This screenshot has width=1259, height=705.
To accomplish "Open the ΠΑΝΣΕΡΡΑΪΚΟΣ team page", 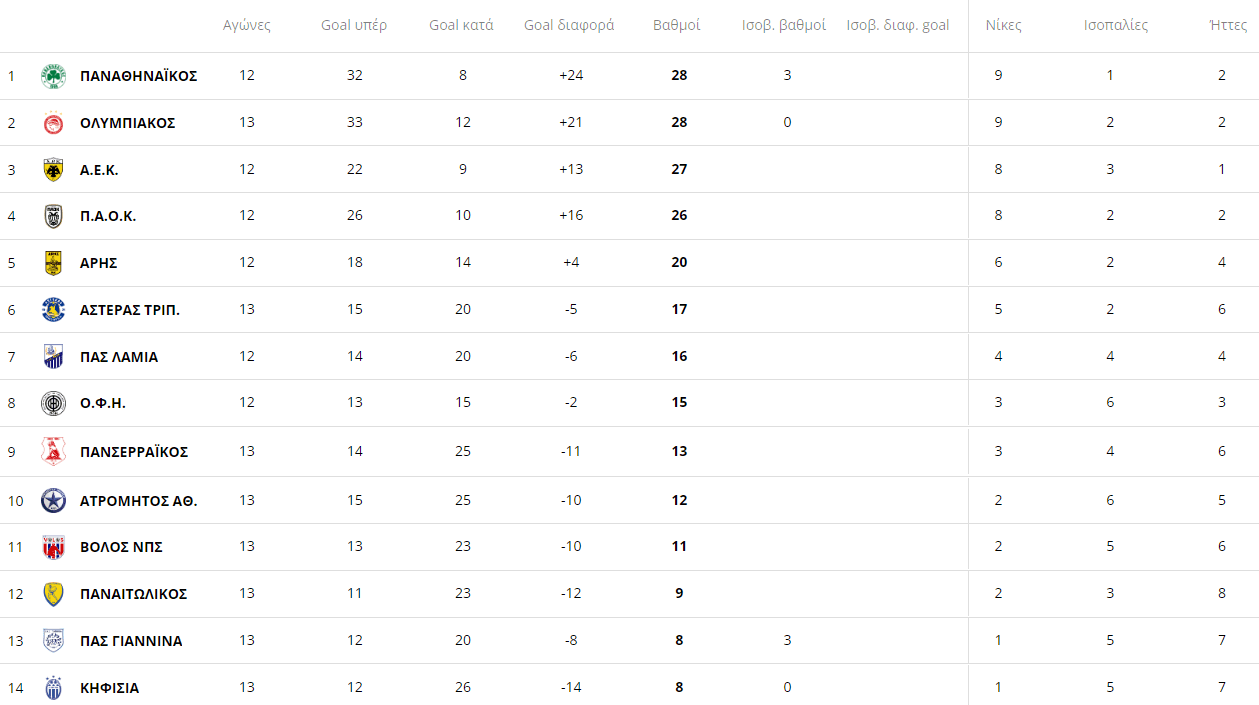I will 133,452.
